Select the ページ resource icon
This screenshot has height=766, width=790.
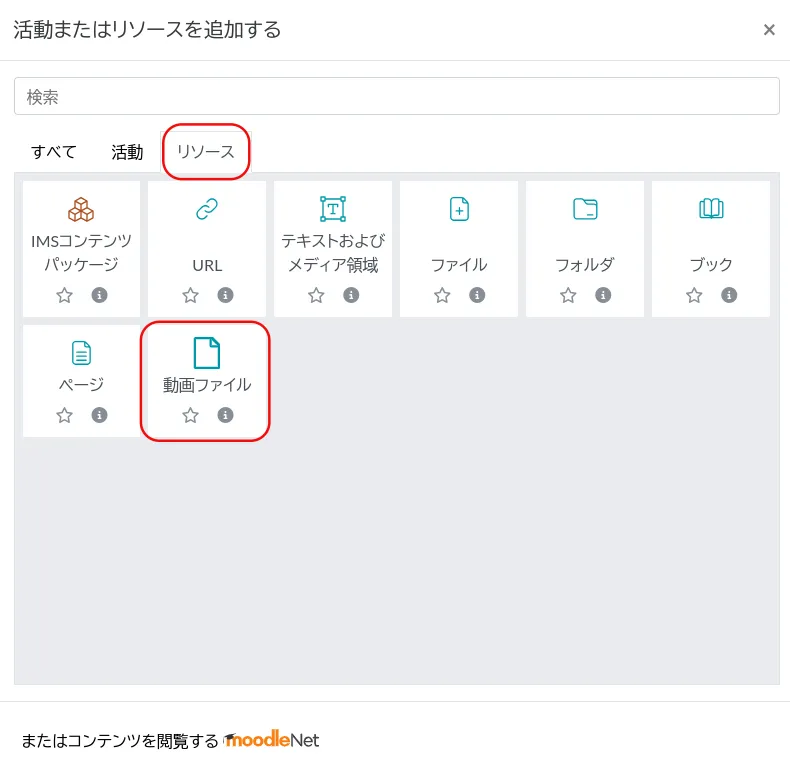click(x=81, y=353)
